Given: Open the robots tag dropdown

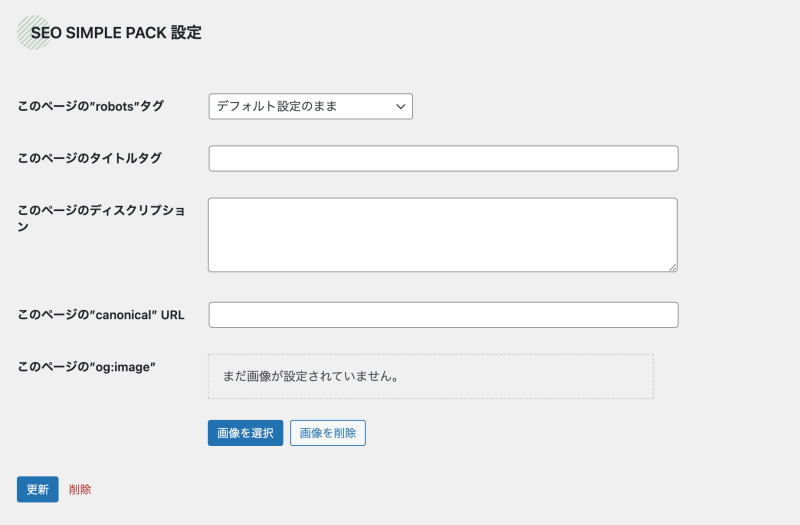Looking at the screenshot, I should (x=310, y=106).
